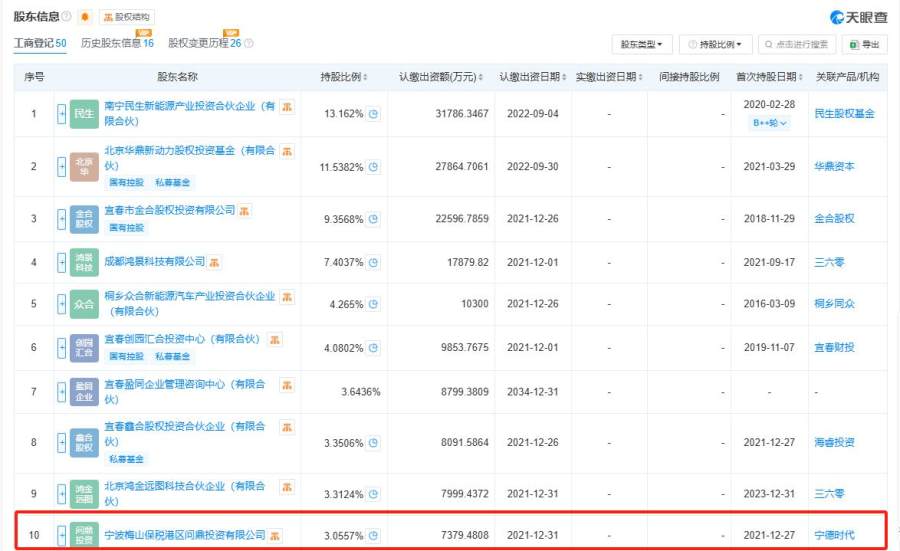Open the 股东类型 filter dropdown

coord(642,44)
